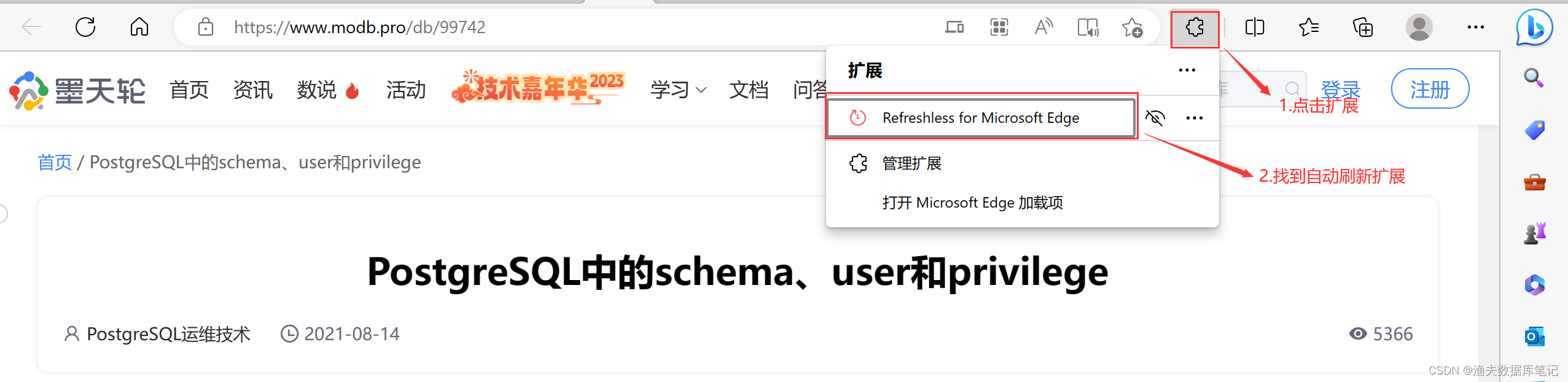
Task: Open more options for Refreshless extension
Action: pos(1194,117)
